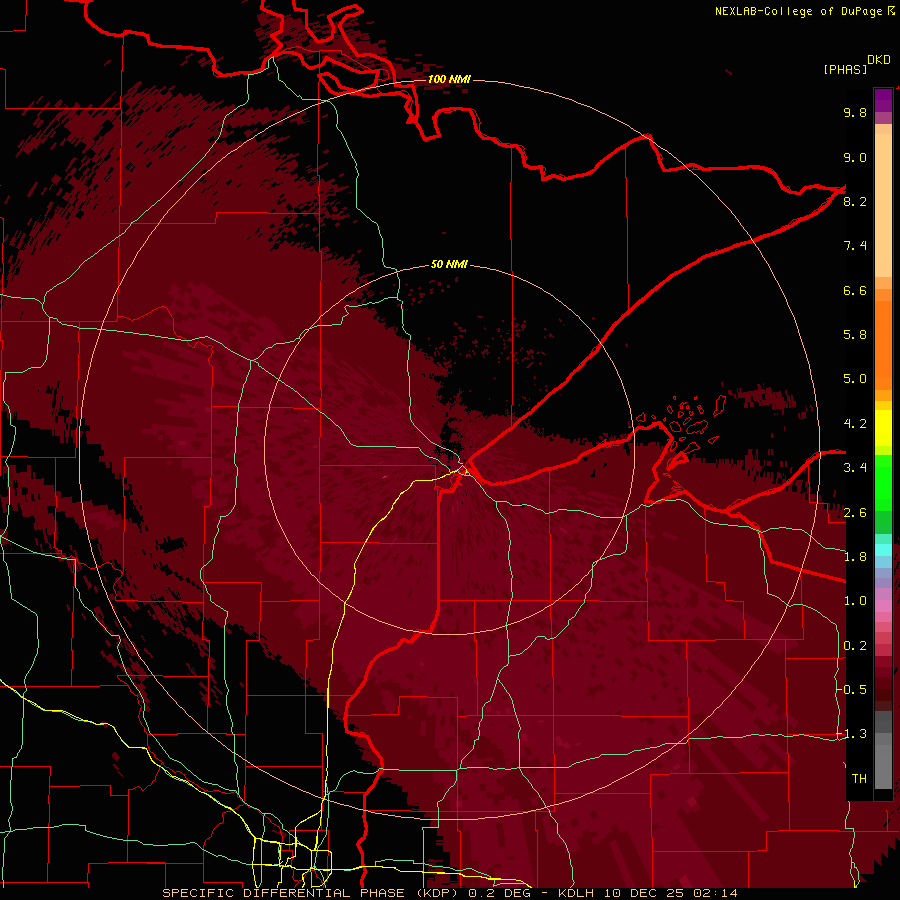Viewport: 900px width, 900px height.
Task: Click the 100 NMI range ring label
Action: point(449,79)
